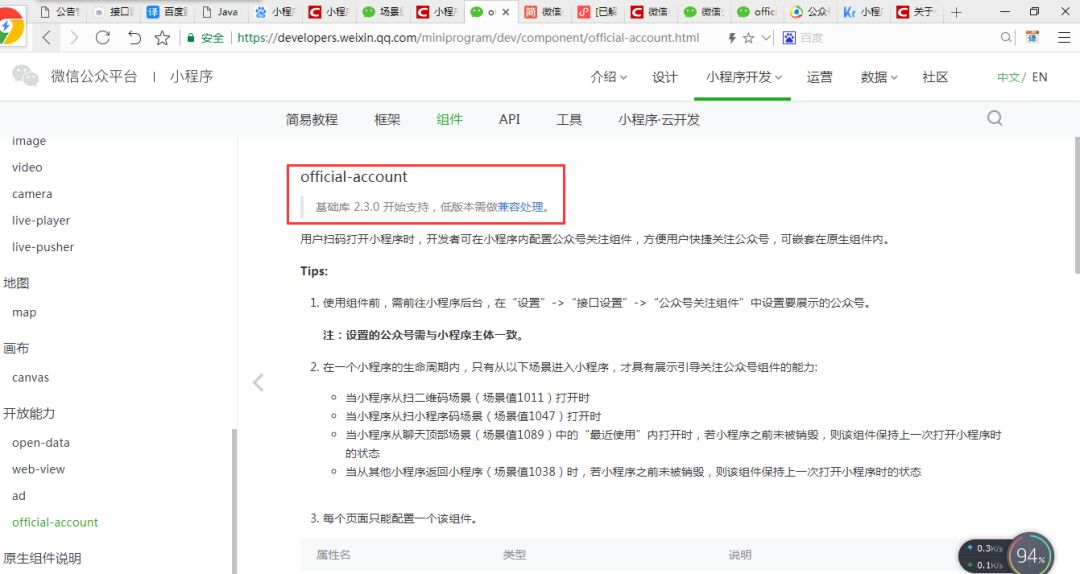Click the lightning bolt speed mode icon
This screenshot has height=574, width=1080.
(731, 38)
